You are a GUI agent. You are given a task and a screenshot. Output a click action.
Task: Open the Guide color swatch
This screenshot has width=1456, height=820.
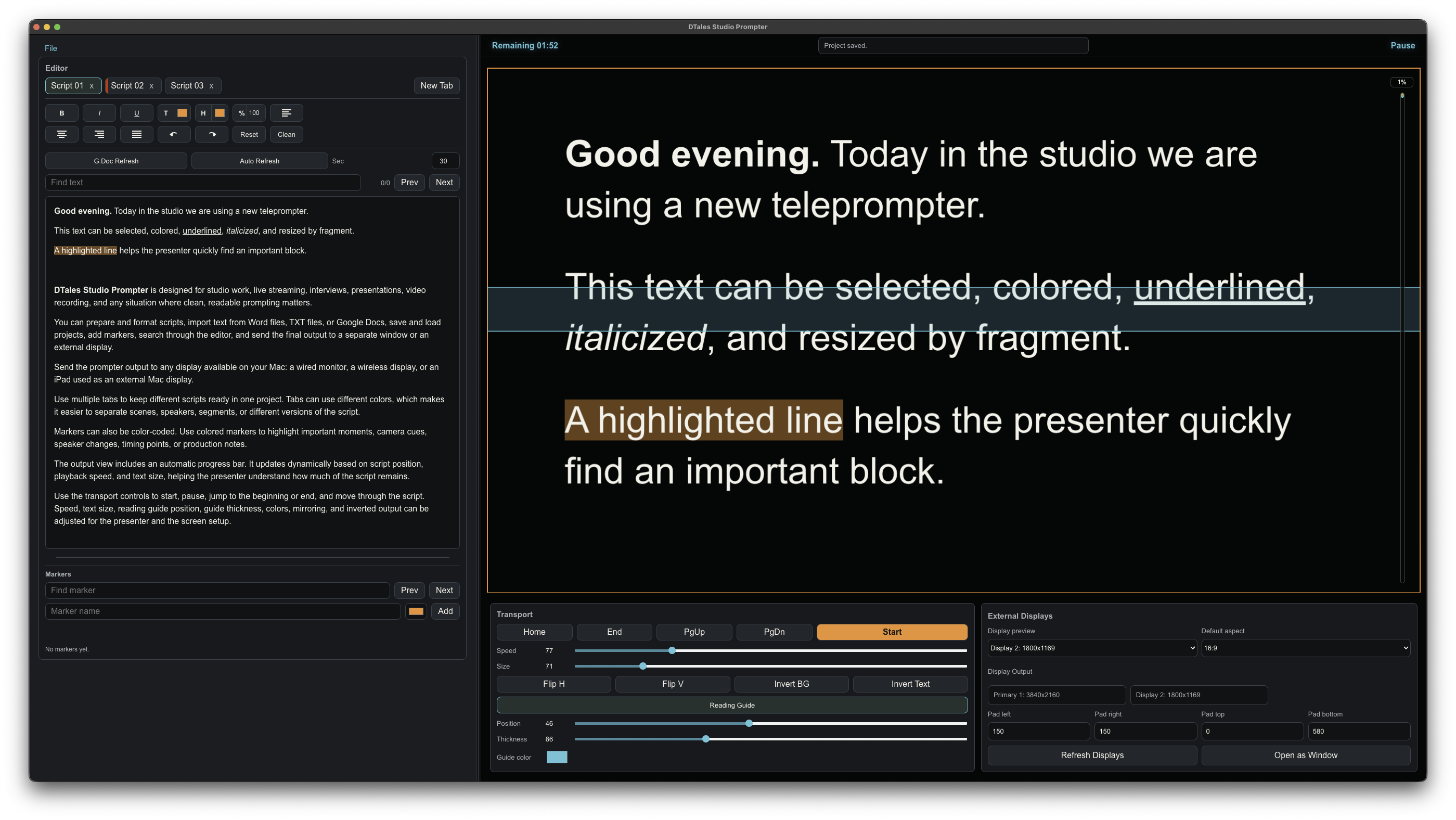(557, 757)
